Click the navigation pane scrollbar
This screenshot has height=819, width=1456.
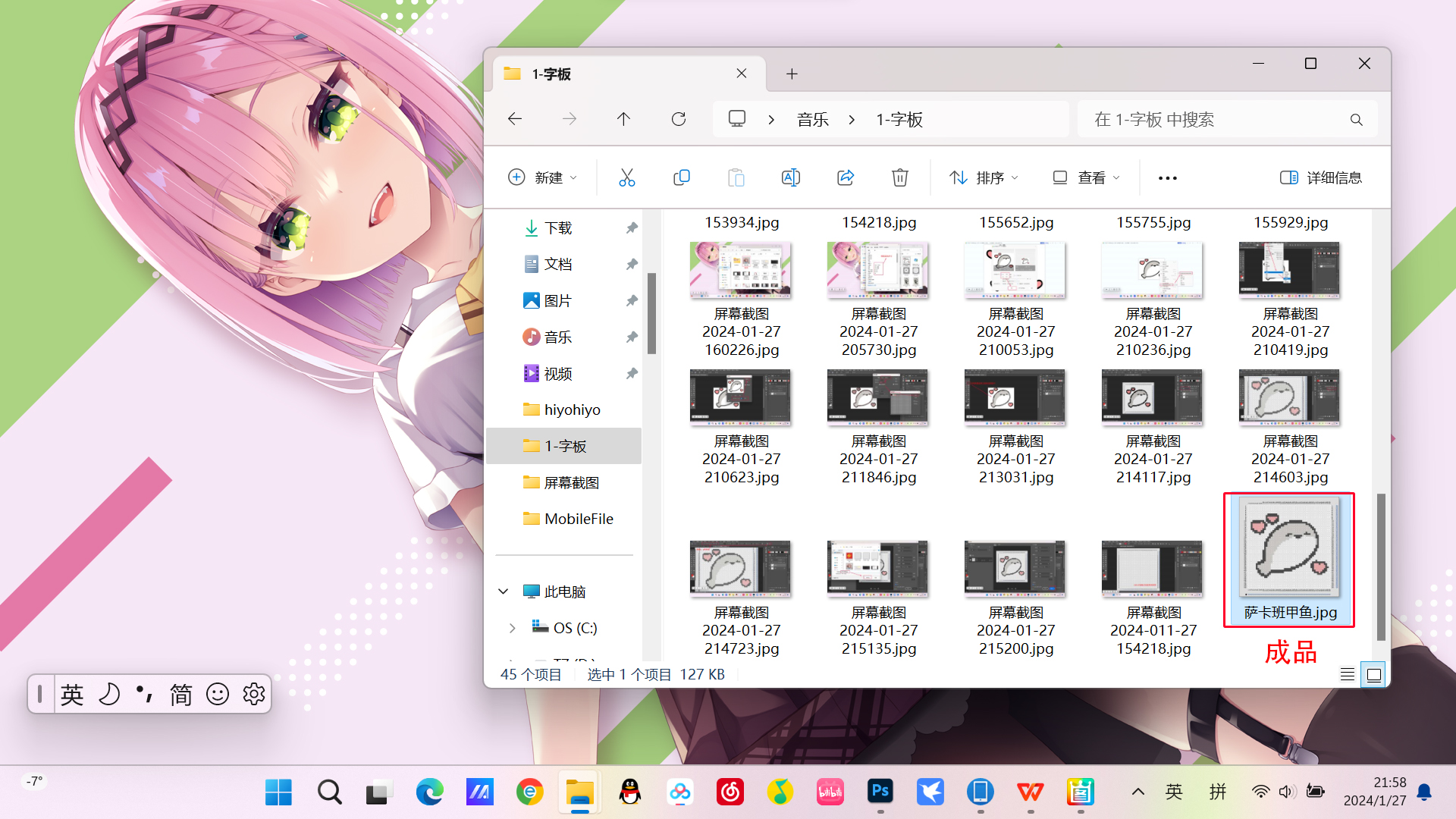click(x=651, y=314)
